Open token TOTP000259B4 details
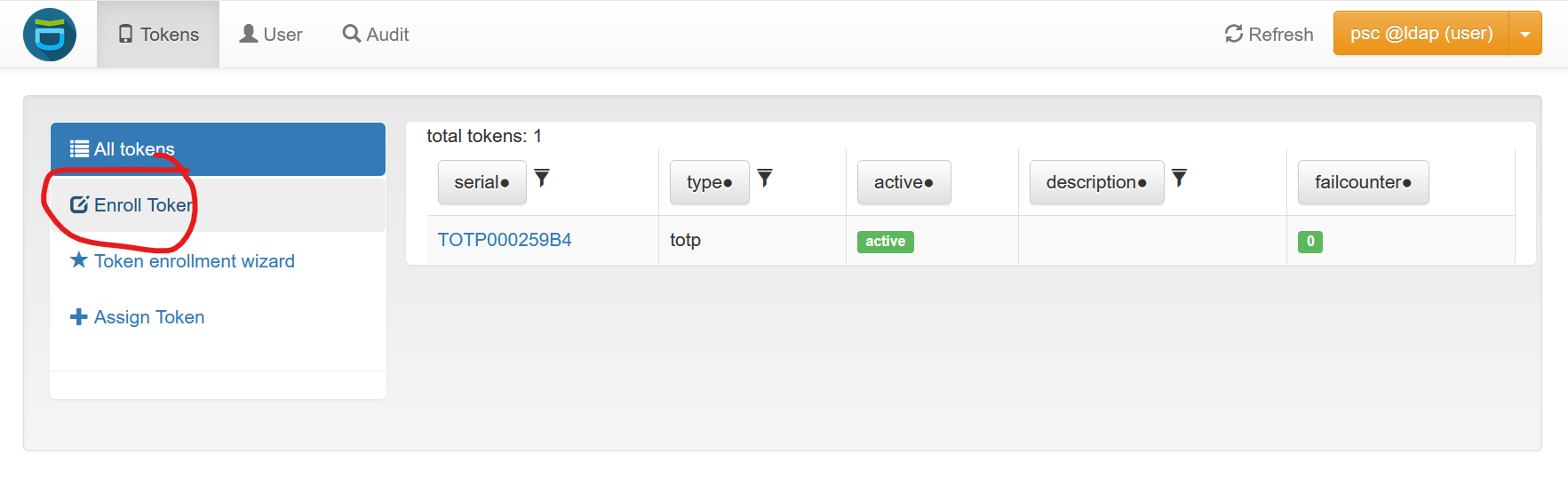The width and height of the screenshot is (1568, 502). pyautogui.click(x=505, y=240)
